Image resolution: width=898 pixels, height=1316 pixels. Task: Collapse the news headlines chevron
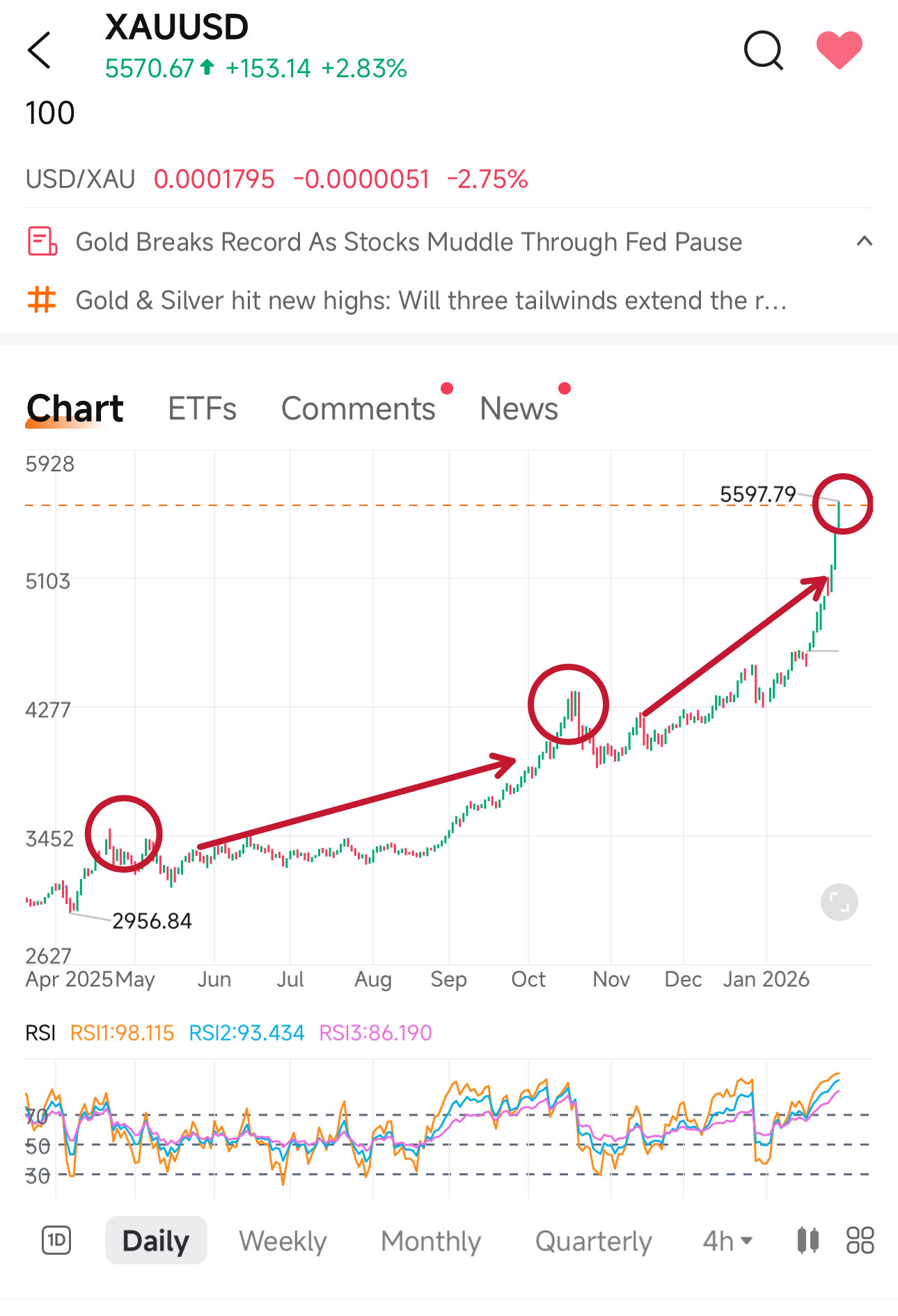point(864,241)
